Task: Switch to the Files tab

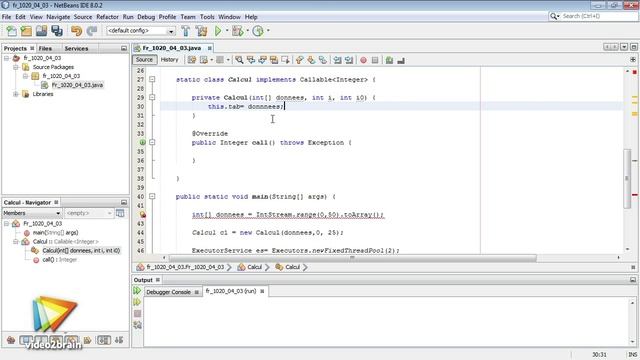Action: (45, 48)
